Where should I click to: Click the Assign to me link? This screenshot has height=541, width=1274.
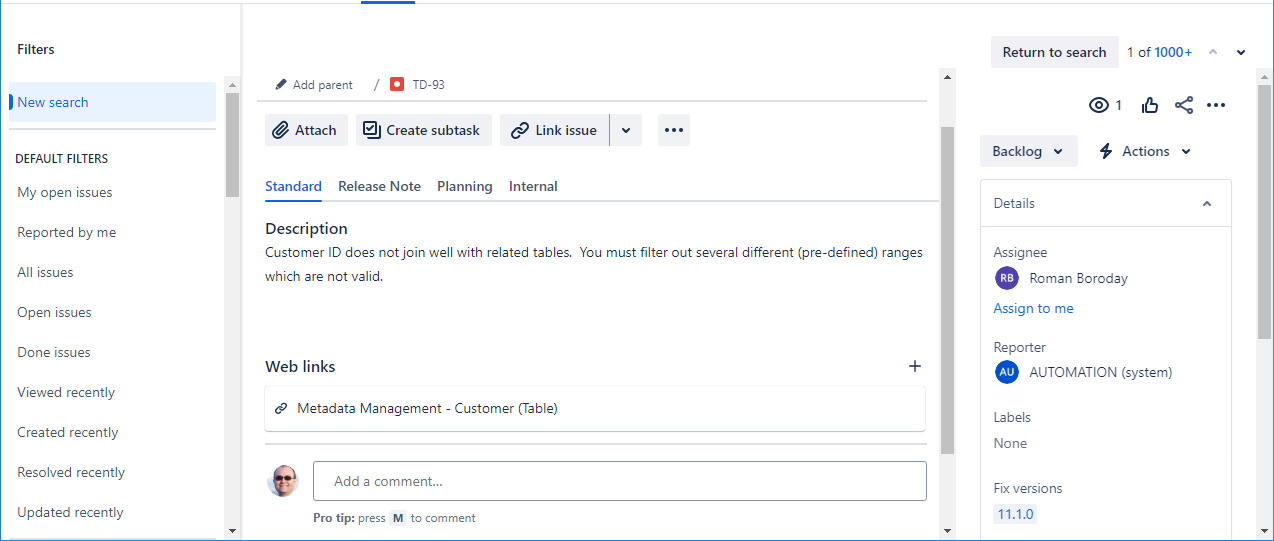pyautogui.click(x=1033, y=308)
